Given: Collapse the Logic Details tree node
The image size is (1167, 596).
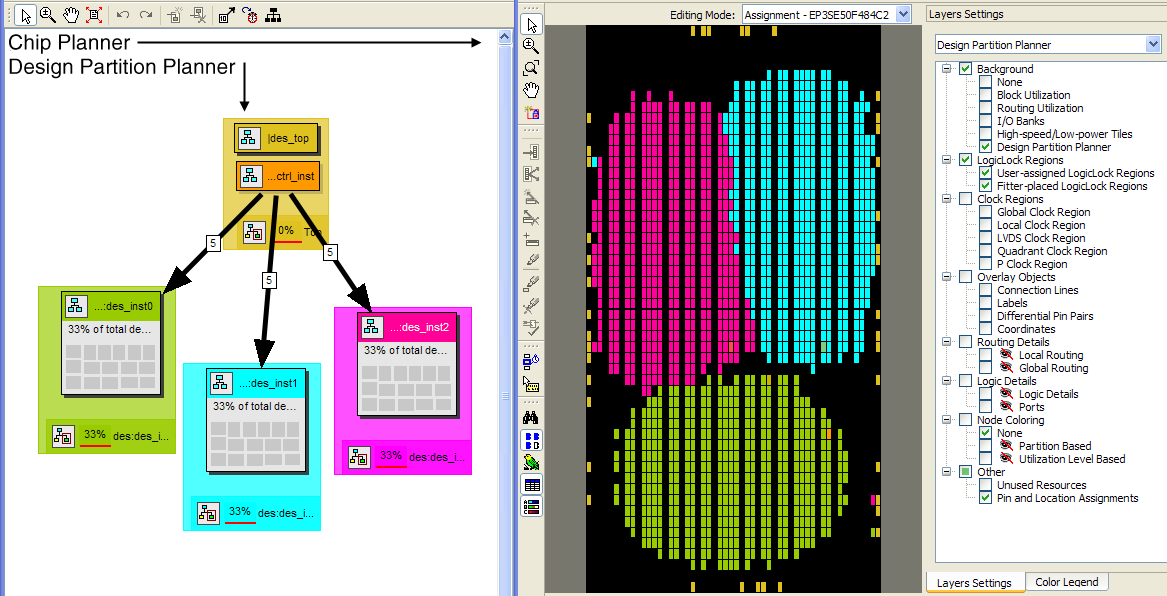Looking at the screenshot, I should pyautogui.click(x=947, y=381).
